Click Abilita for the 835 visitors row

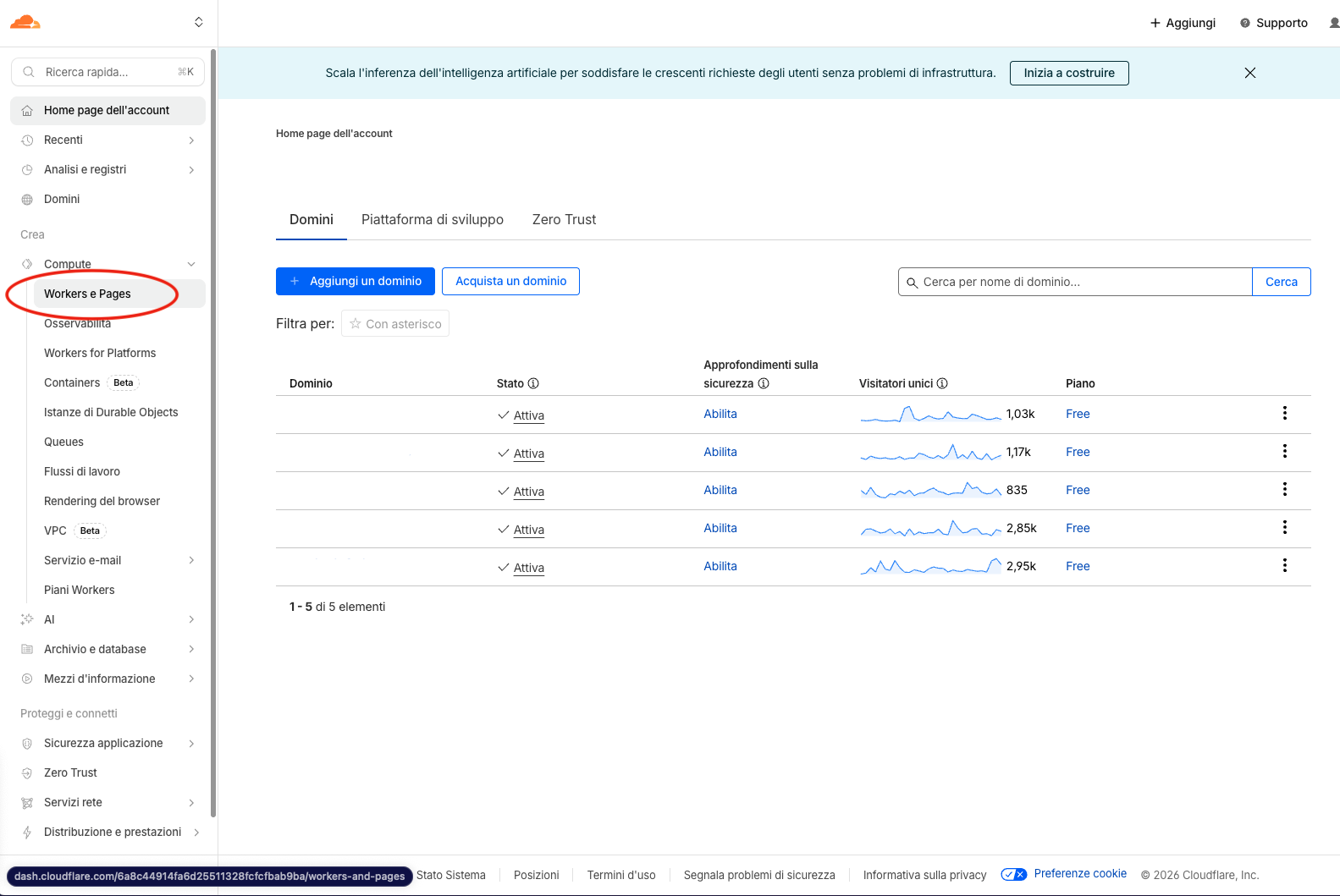point(720,490)
